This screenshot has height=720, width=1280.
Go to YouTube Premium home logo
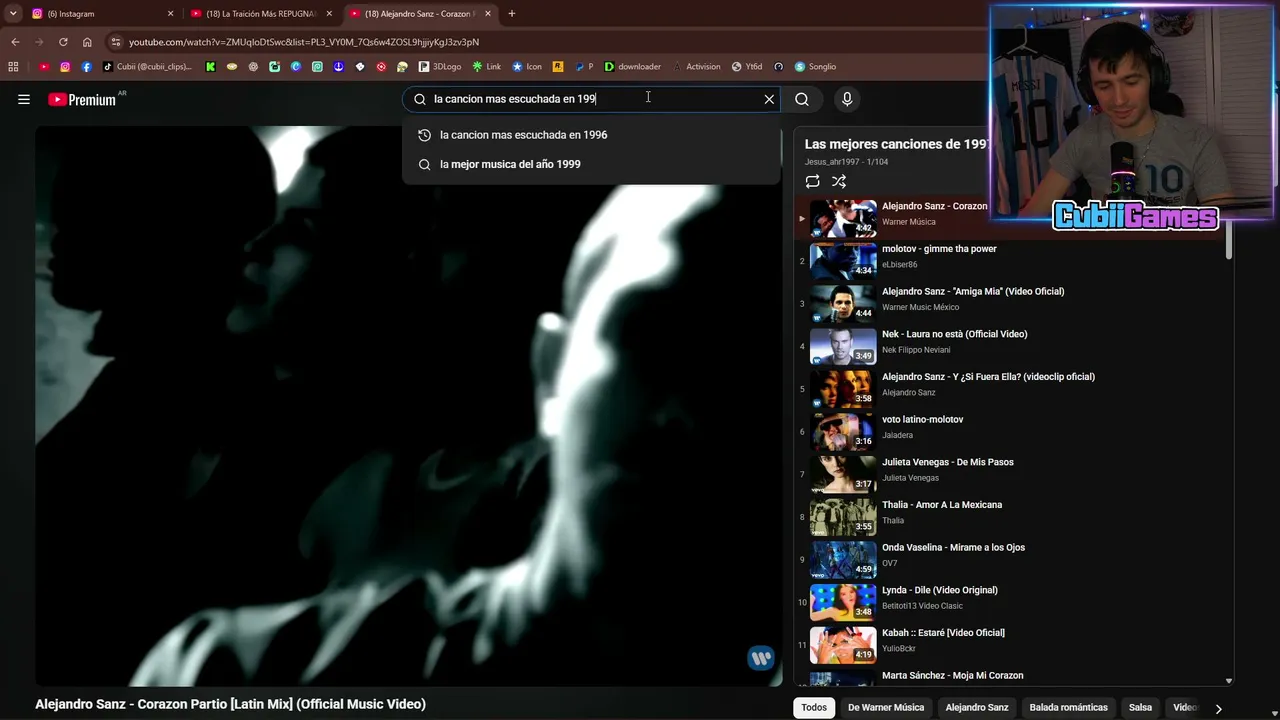[82, 99]
